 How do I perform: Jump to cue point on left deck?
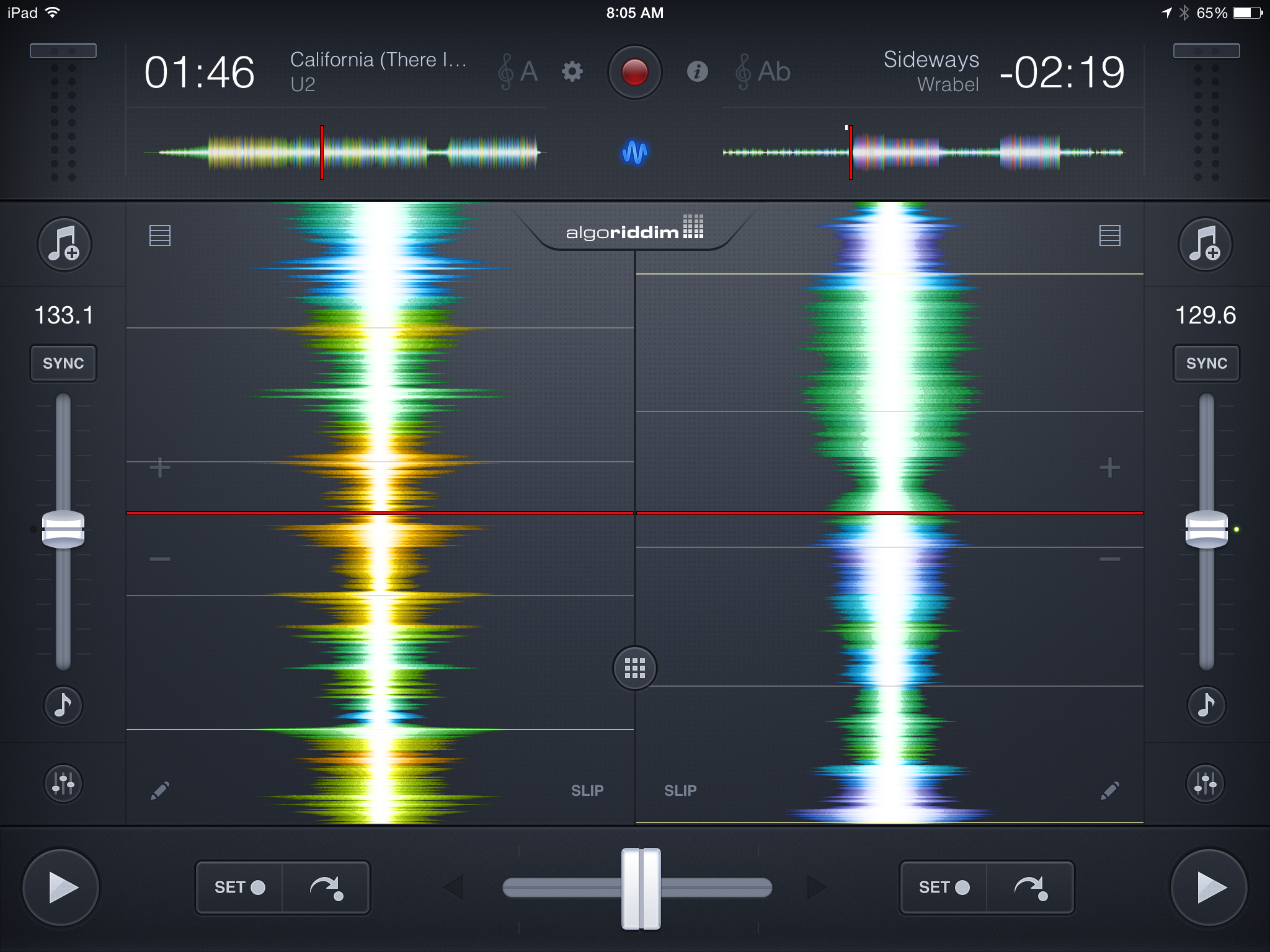(326, 888)
